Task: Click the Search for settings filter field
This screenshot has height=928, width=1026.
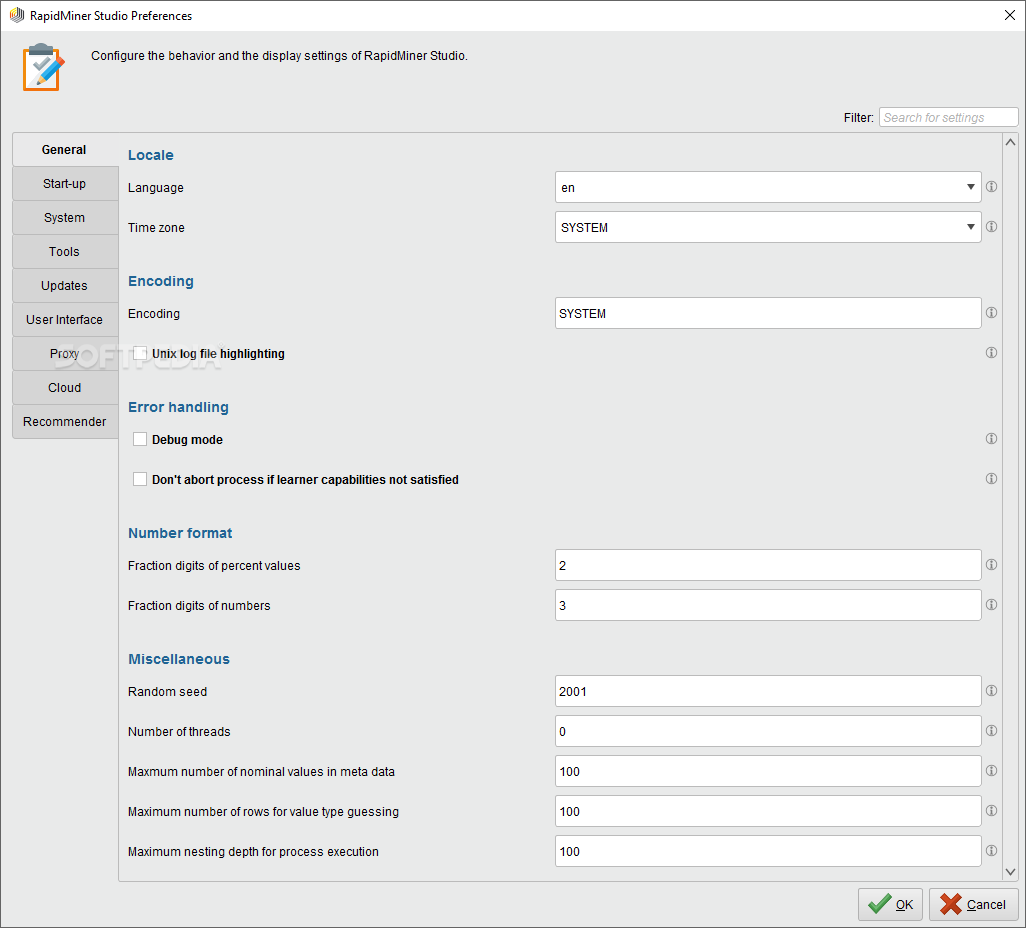Action: (x=948, y=117)
